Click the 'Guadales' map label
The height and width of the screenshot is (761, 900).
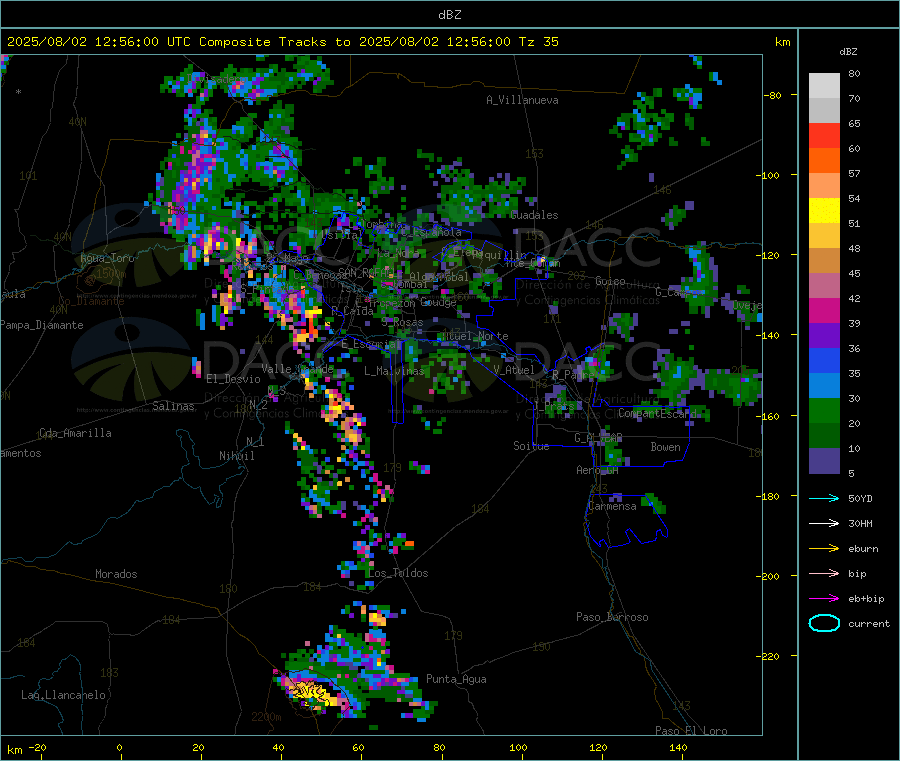coord(534,215)
